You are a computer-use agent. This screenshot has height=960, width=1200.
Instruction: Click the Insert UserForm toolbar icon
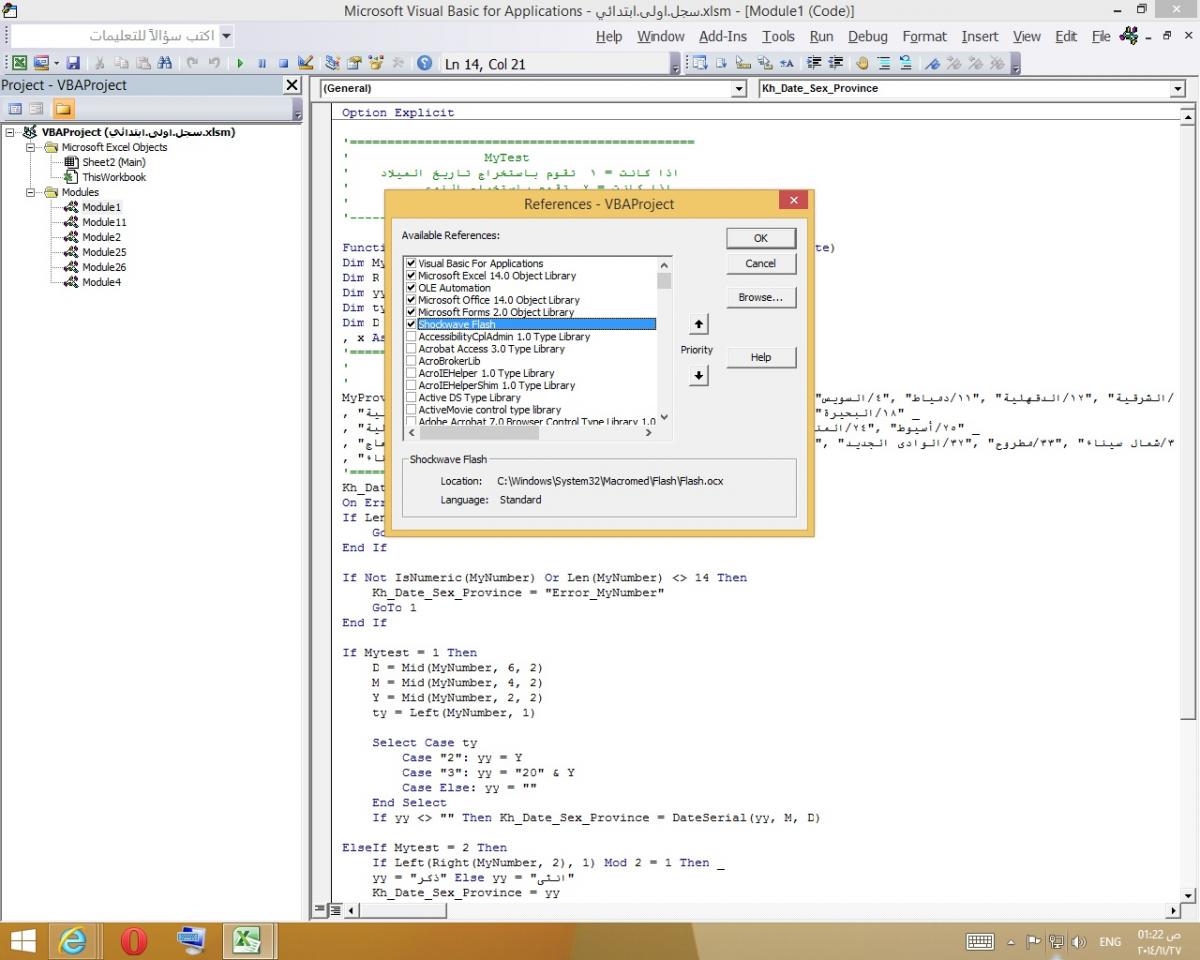tap(40, 63)
